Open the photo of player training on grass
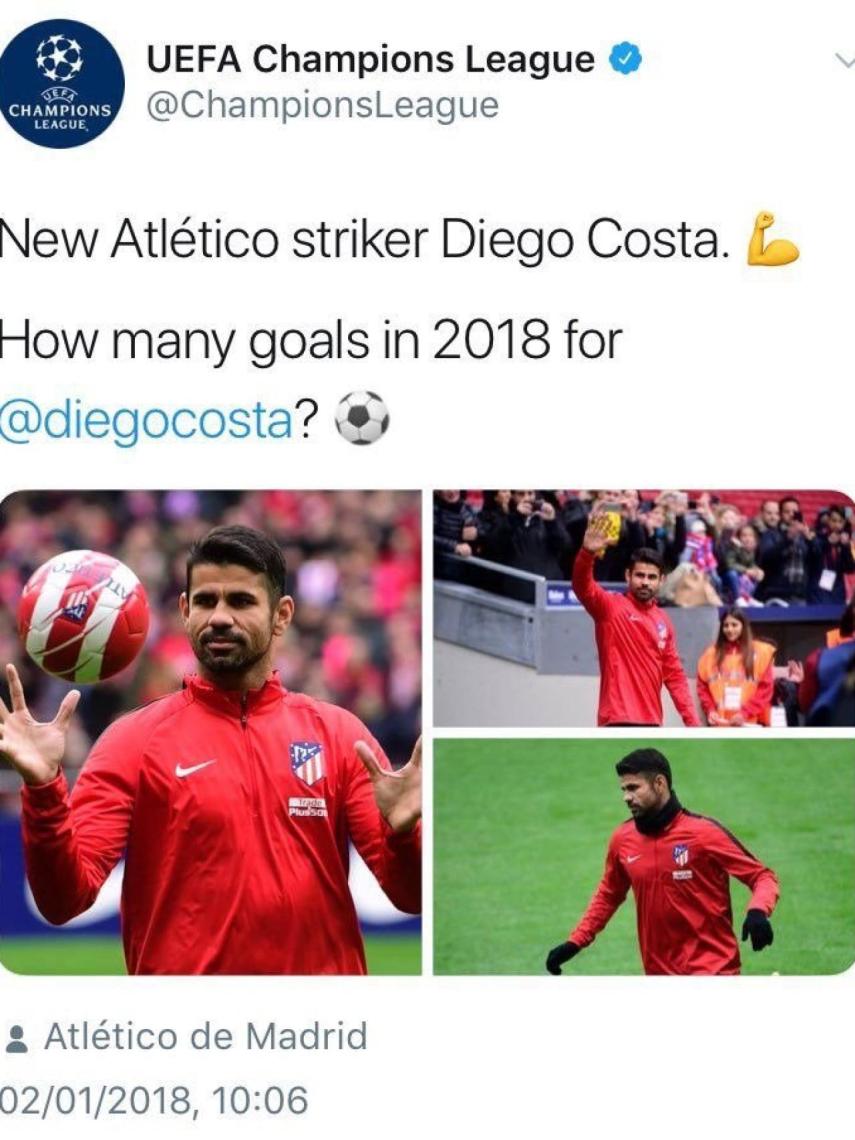The image size is (855, 1140). coord(644,857)
